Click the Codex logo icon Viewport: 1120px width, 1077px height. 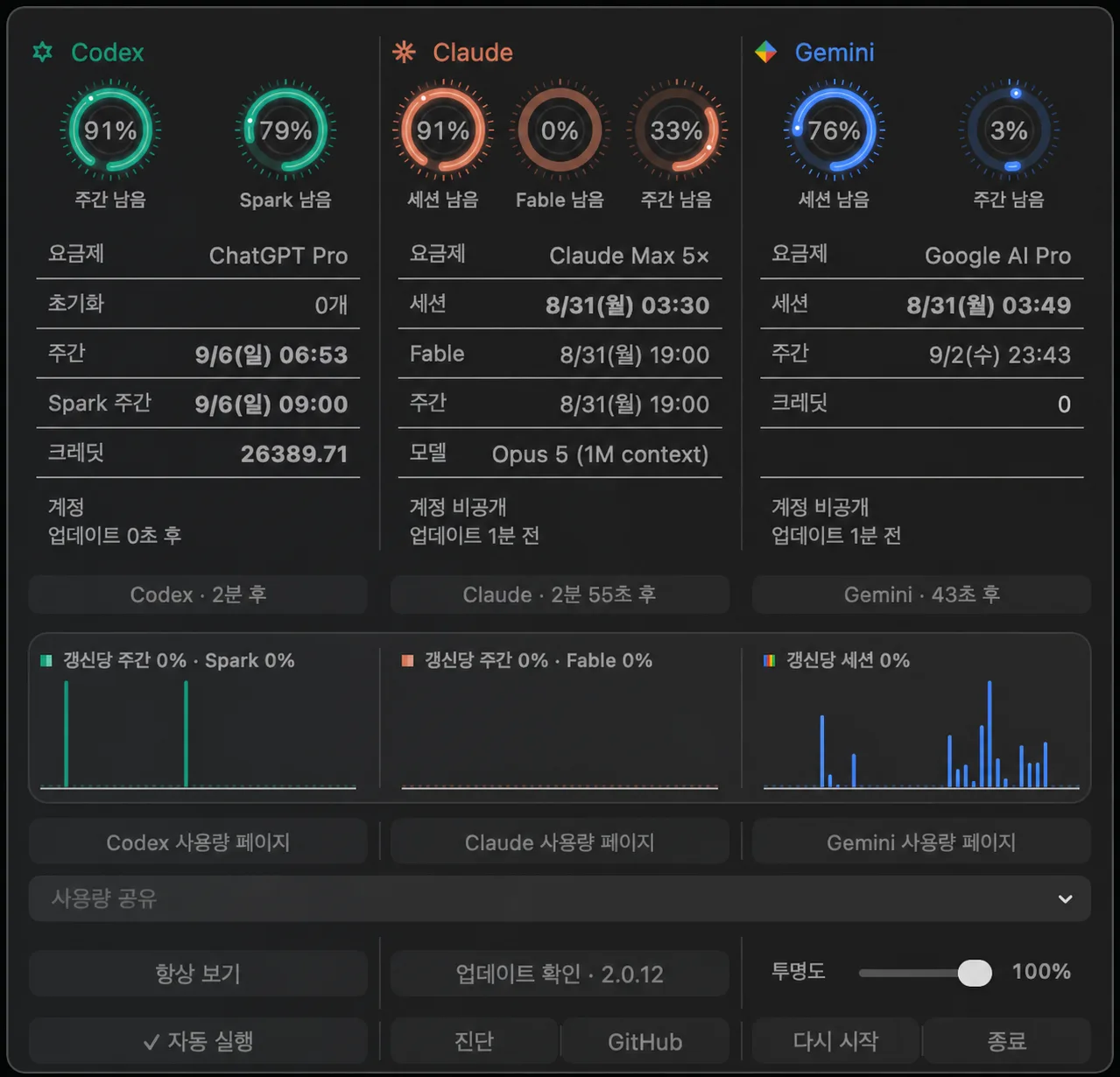point(42,53)
